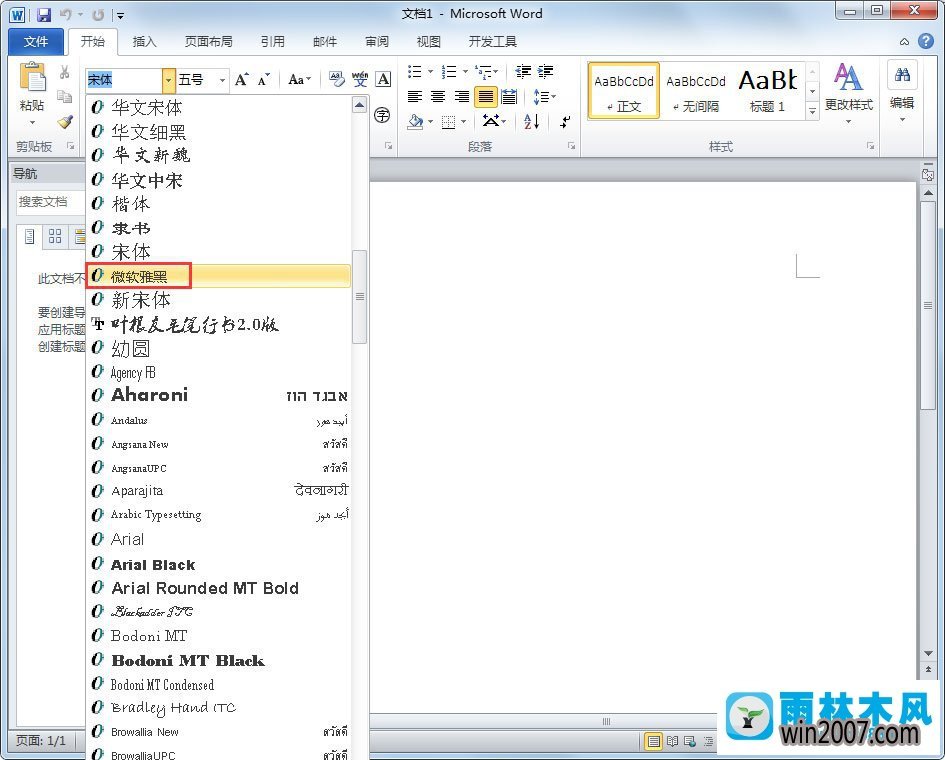This screenshot has width=945, height=760.
Task: Click the Decrease Indent icon
Action: 523,72
